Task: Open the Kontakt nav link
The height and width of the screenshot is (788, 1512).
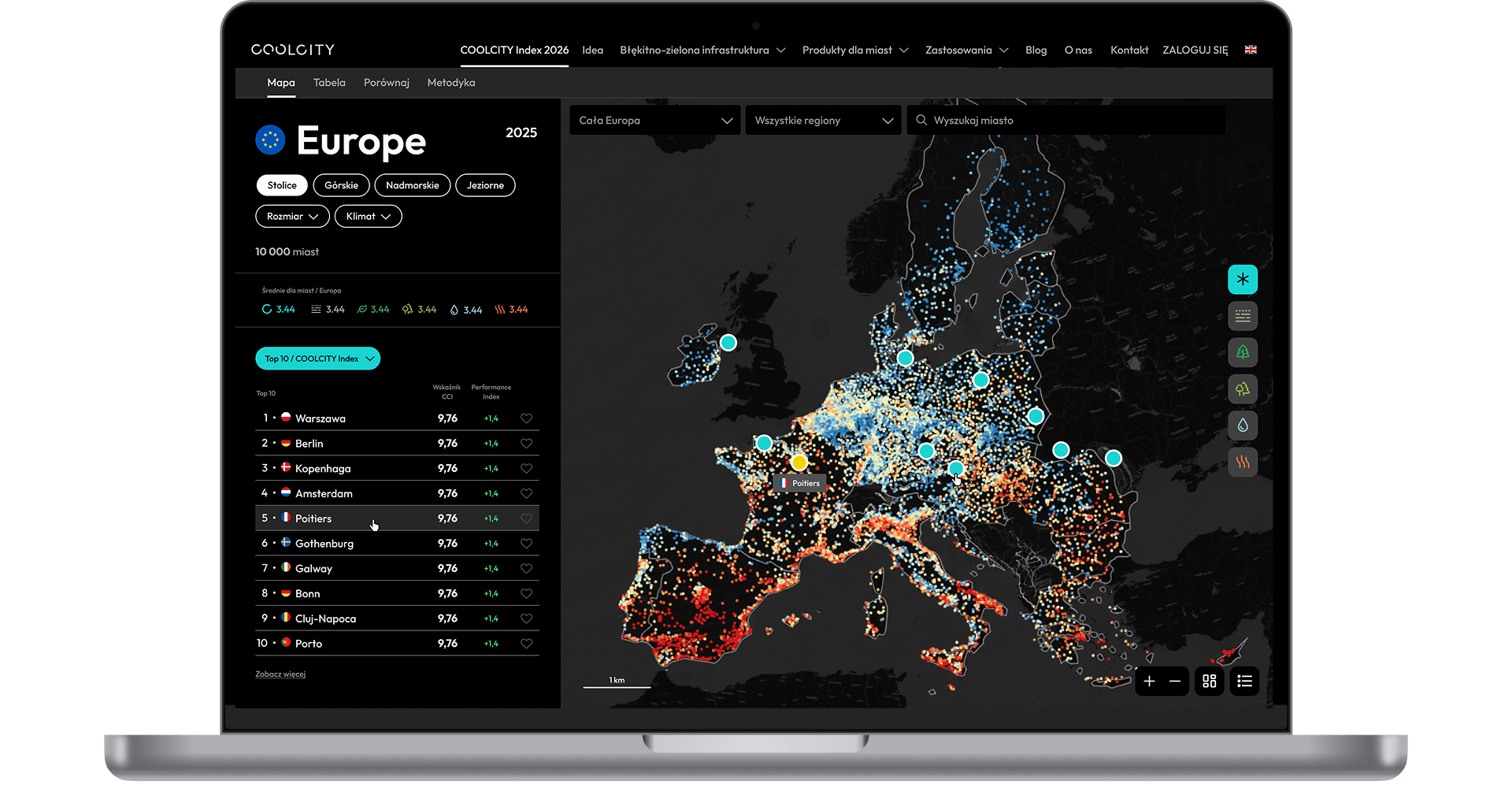Action: pyautogui.click(x=1129, y=50)
